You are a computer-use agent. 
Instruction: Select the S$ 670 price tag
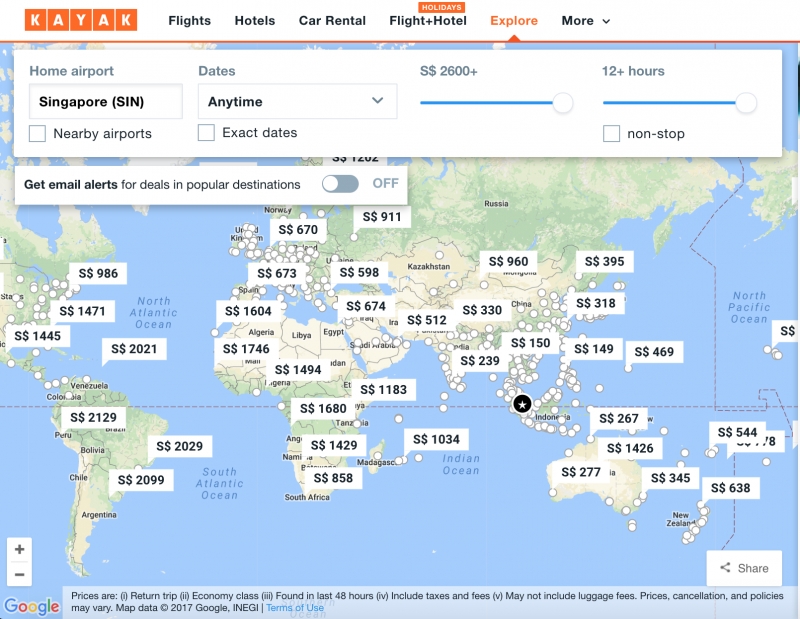coord(298,230)
